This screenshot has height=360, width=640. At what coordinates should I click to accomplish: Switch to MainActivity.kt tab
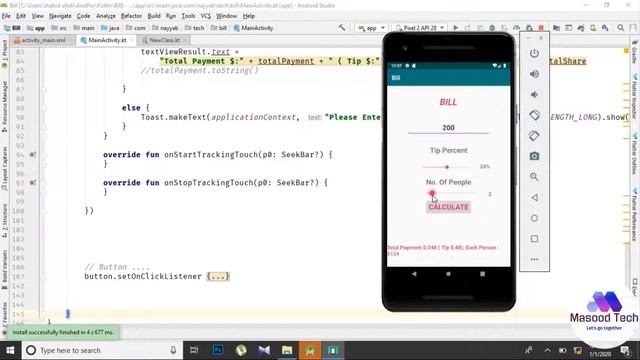point(106,40)
